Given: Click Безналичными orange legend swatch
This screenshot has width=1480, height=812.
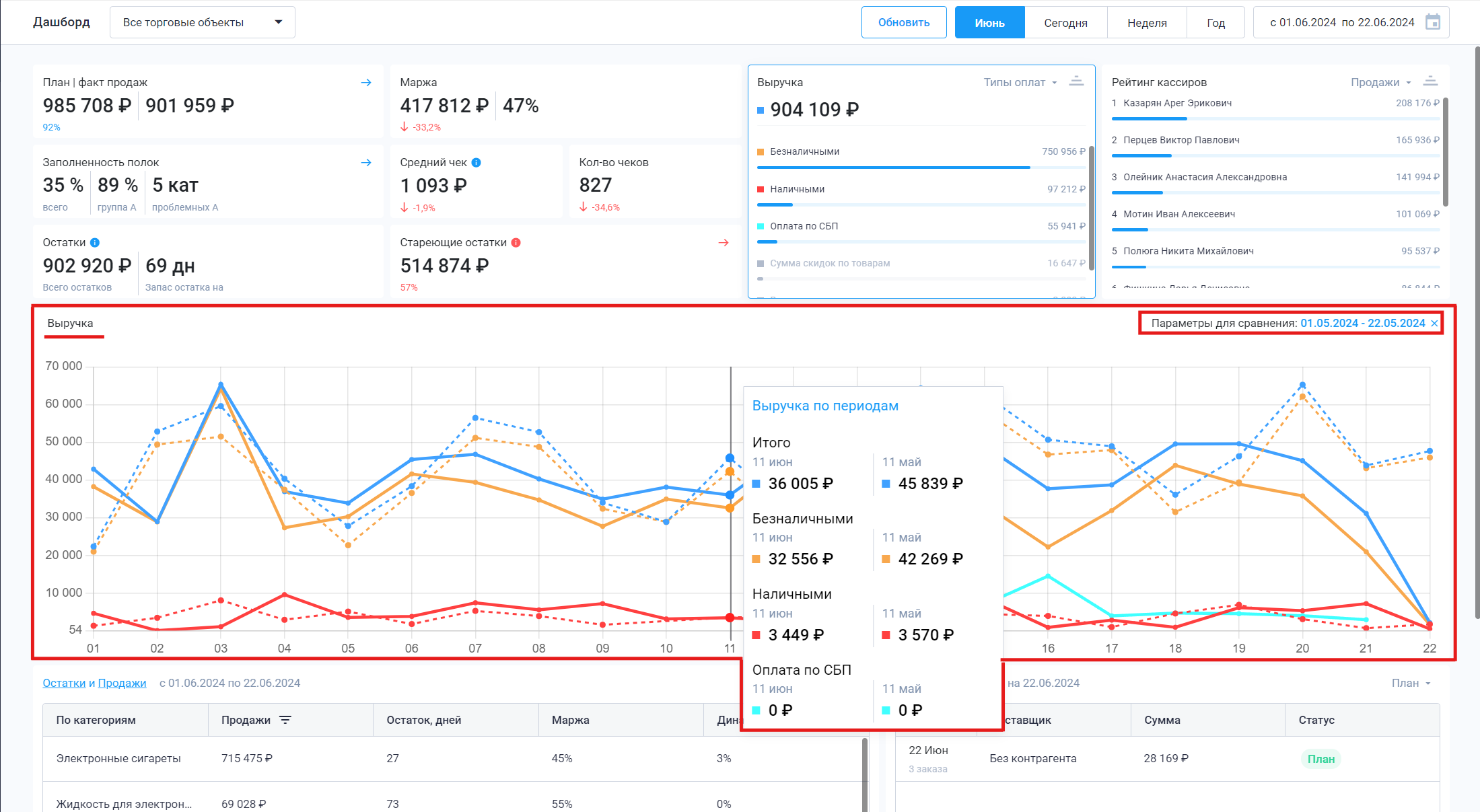Looking at the screenshot, I should click(x=761, y=152).
